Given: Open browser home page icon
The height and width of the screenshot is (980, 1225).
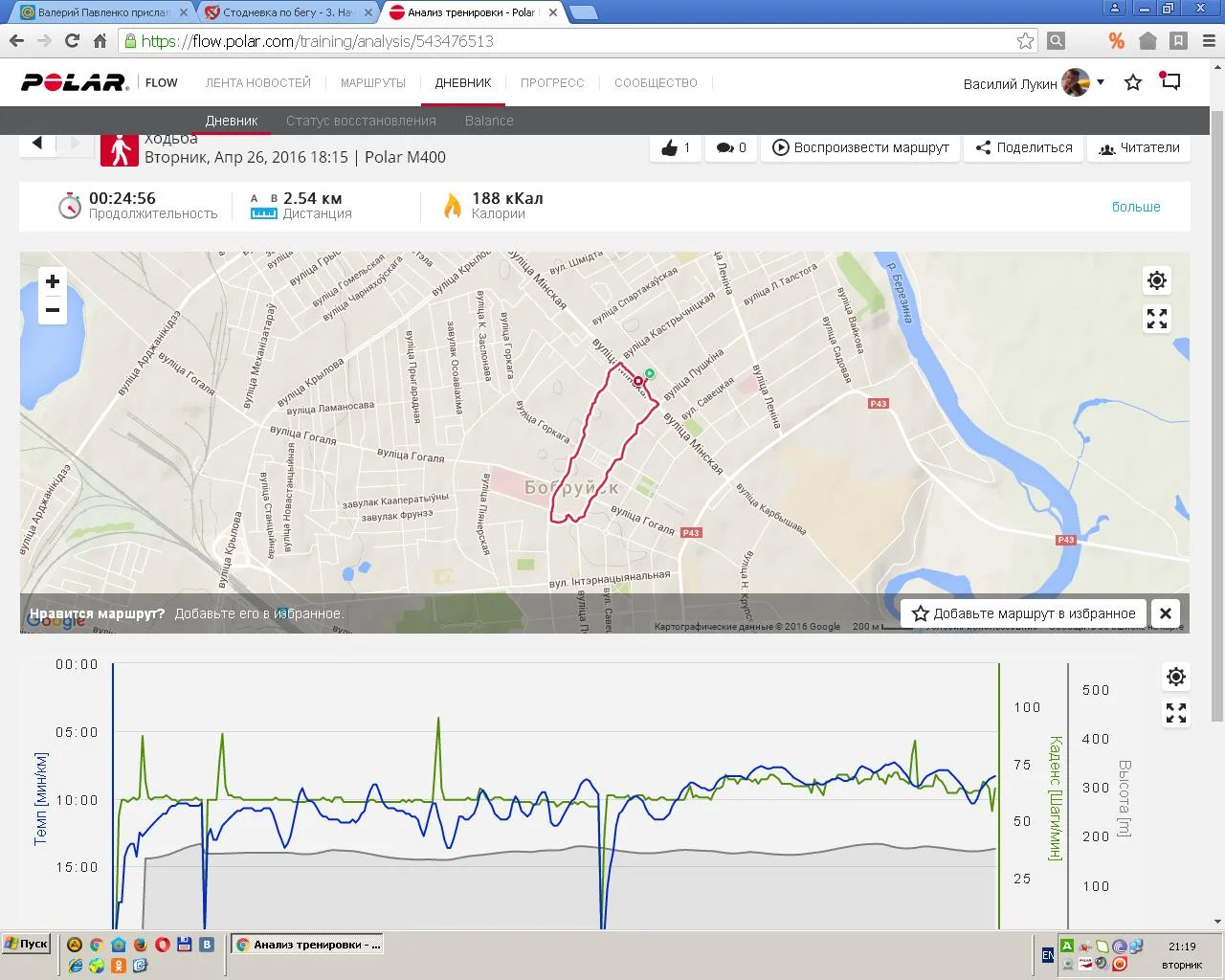Looking at the screenshot, I should coord(100,41).
